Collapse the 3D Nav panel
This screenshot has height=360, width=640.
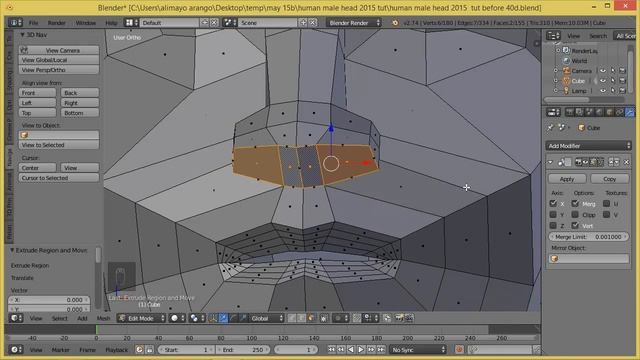pos(22,35)
